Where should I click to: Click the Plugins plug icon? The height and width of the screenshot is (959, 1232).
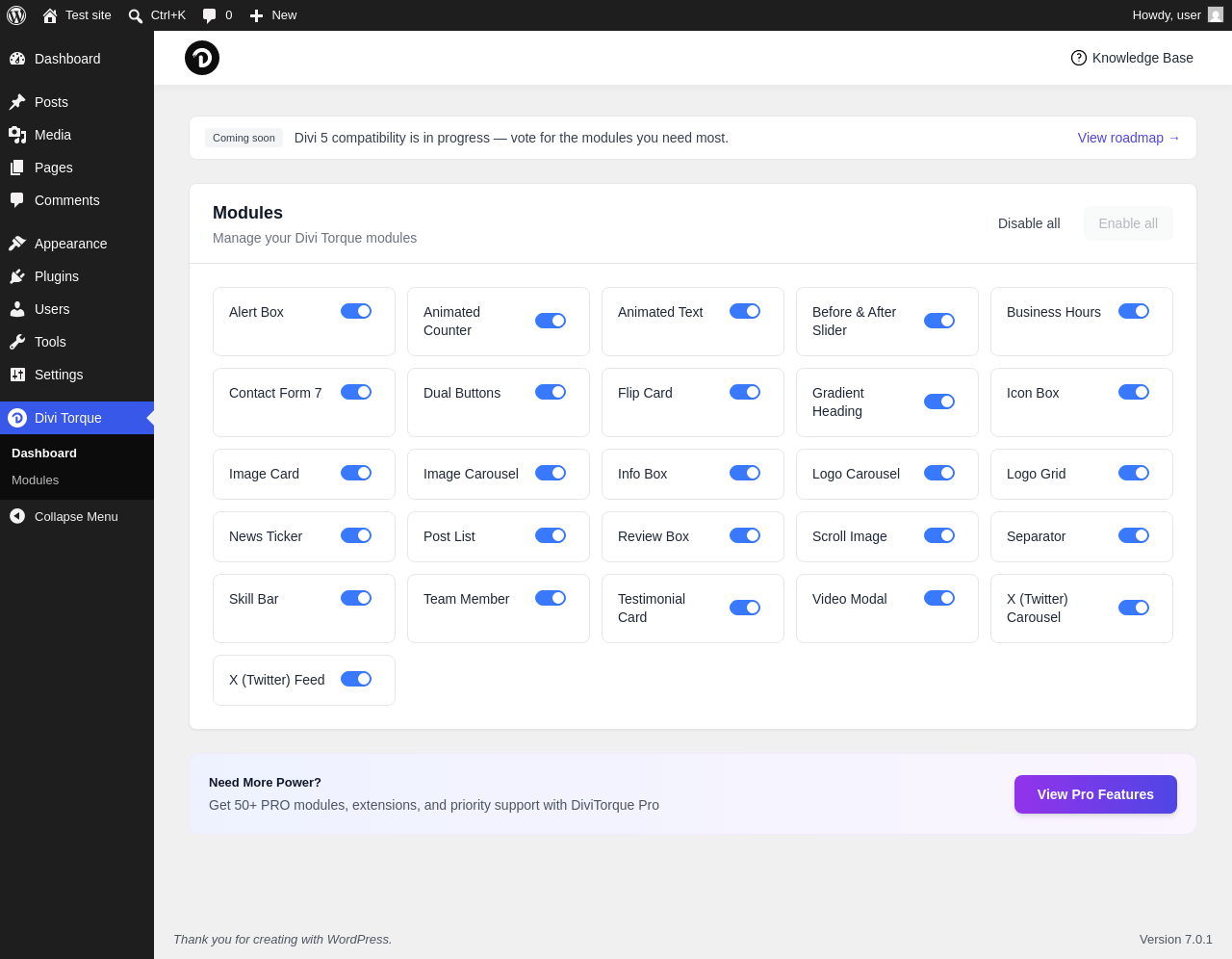pos(17,276)
